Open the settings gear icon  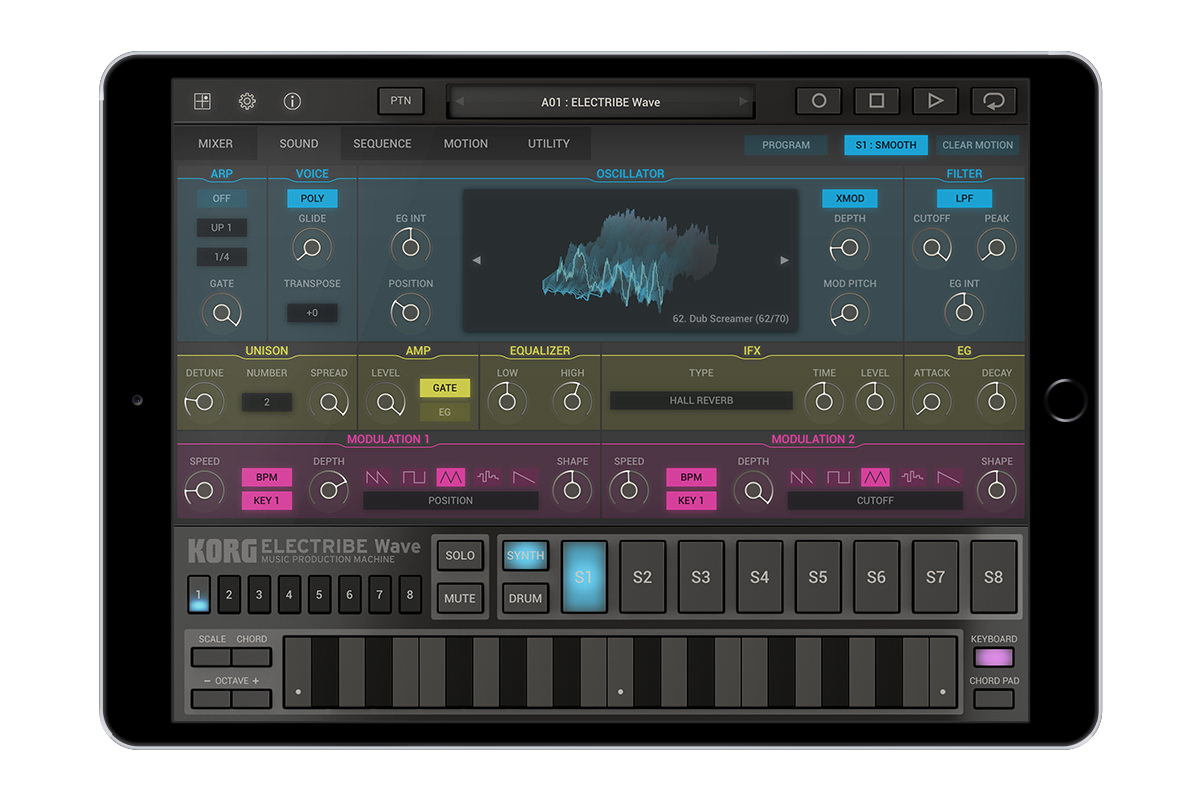[247, 101]
